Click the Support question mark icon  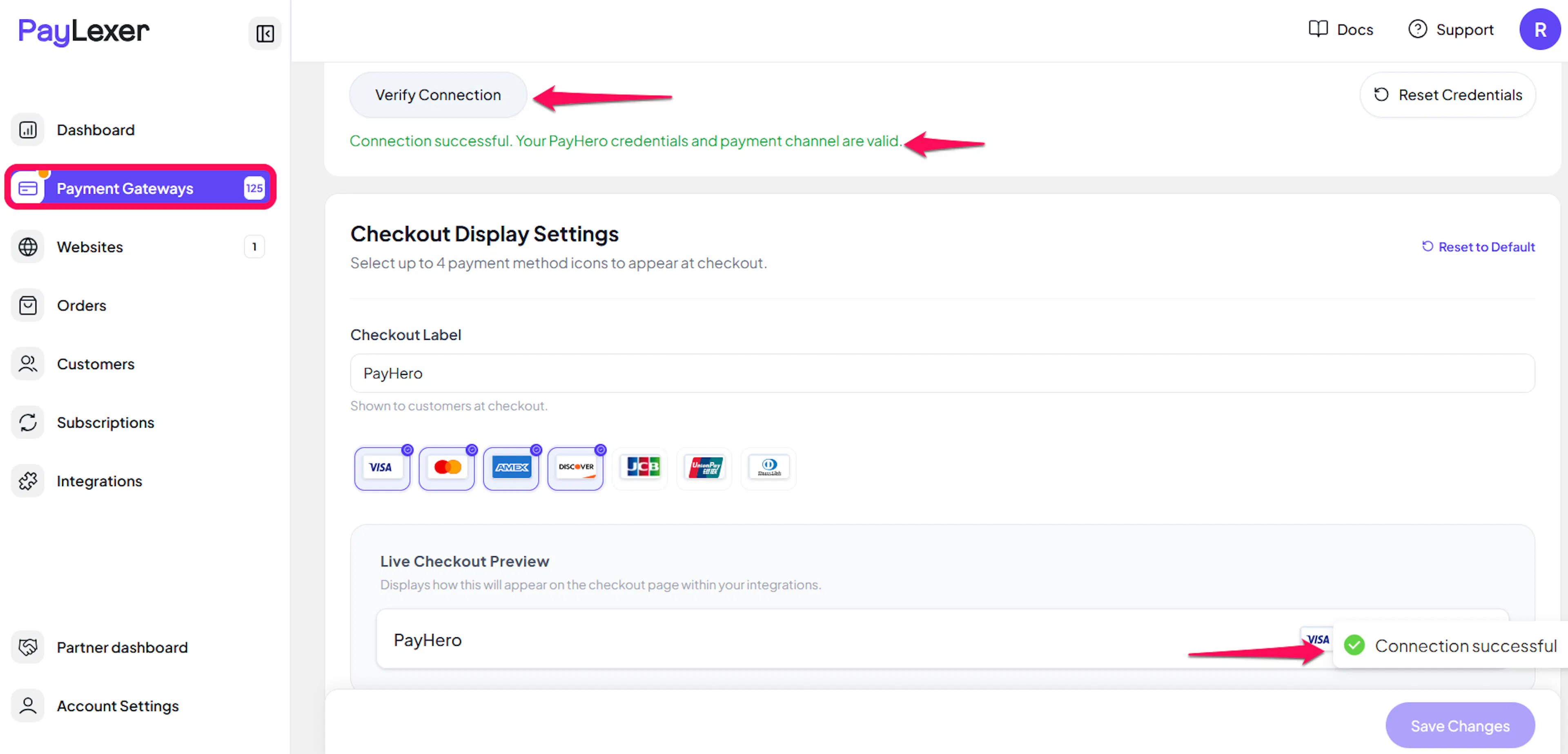tap(1418, 29)
